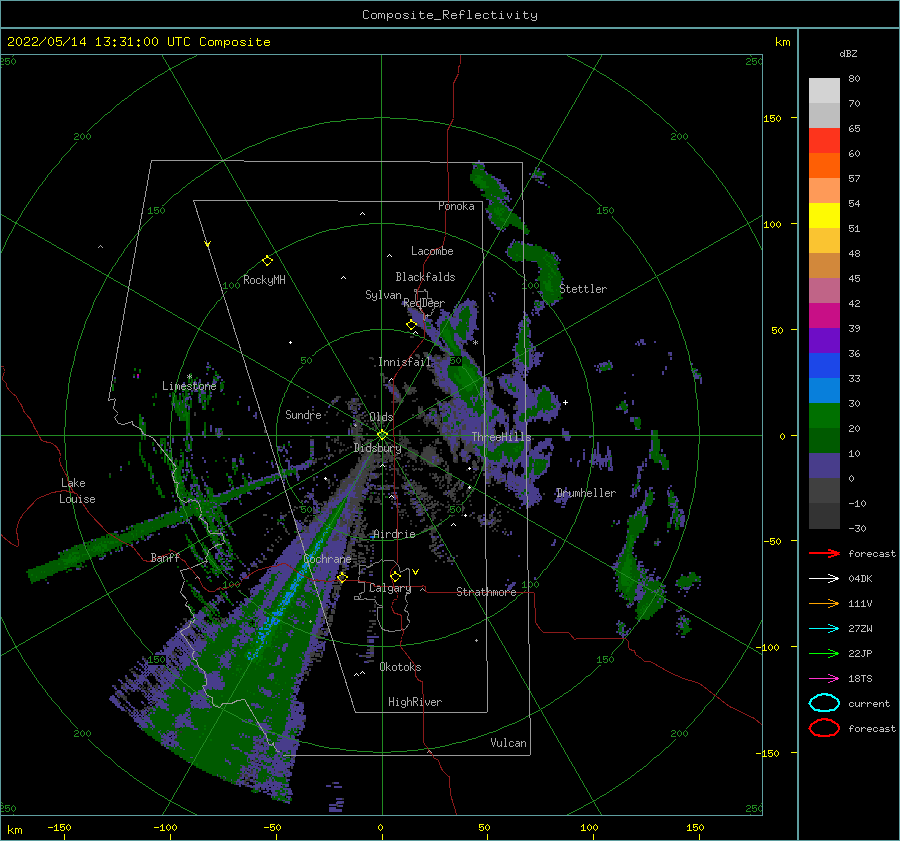Click the HighRiver city label
This screenshot has width=900, height=841.
(415, 702)
